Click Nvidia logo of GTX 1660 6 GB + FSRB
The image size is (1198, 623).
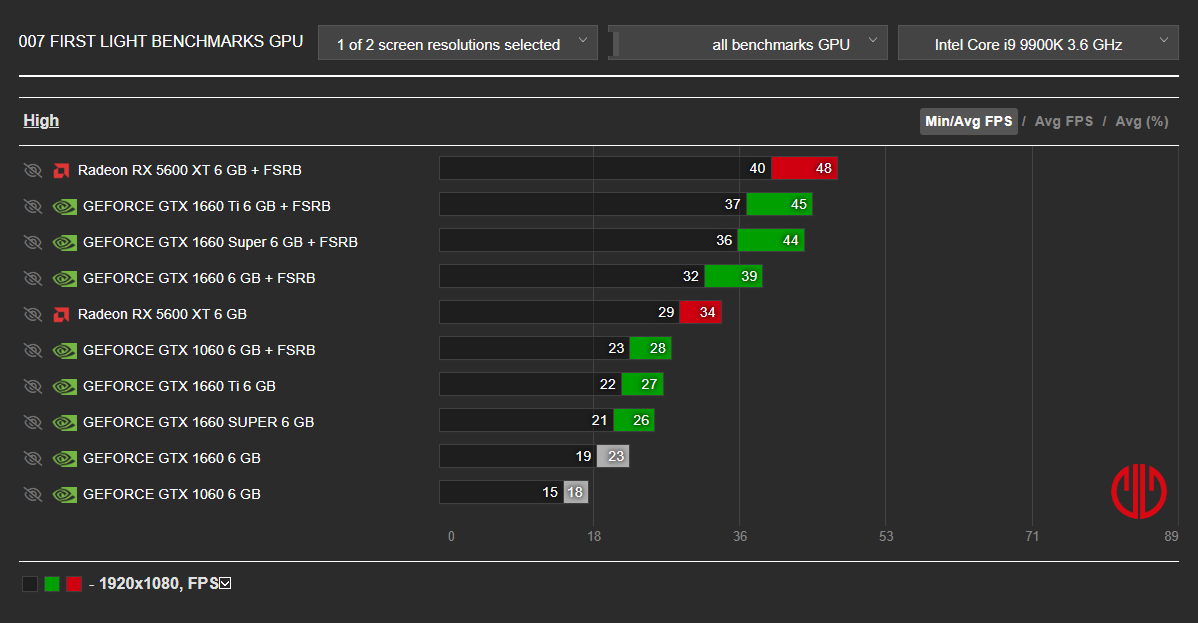click(x=64, y=278)
